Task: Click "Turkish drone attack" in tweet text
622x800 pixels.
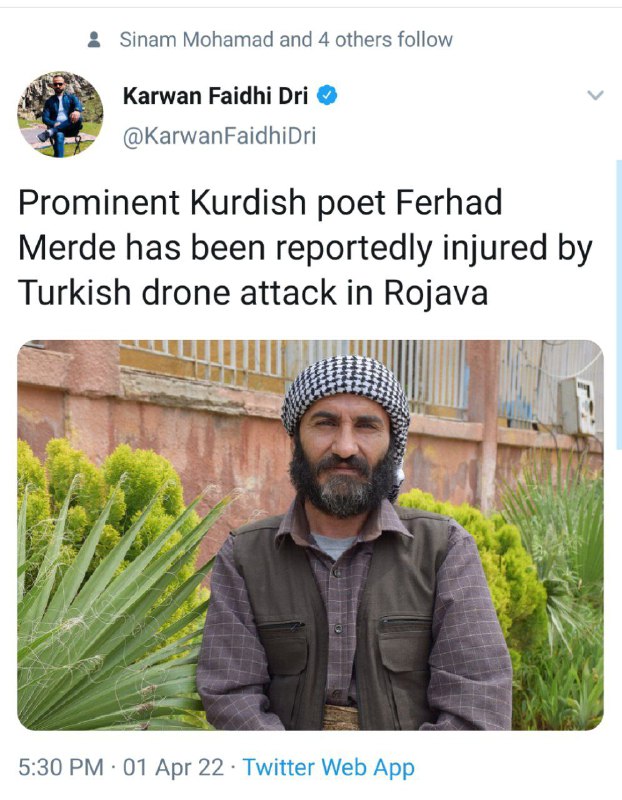Action: 178,293
